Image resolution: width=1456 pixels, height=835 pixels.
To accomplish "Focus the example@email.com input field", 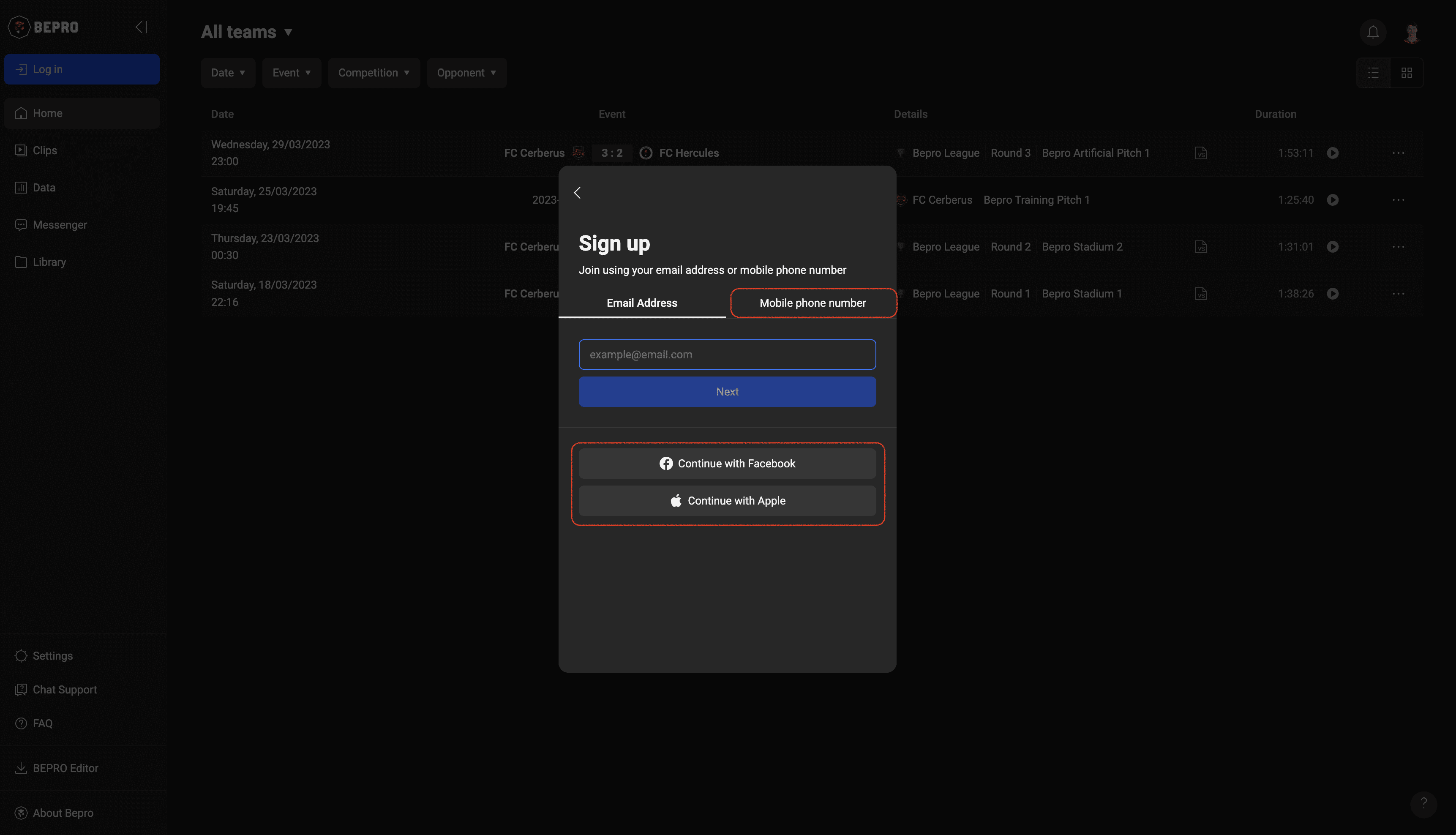I will tap(727, 355).
